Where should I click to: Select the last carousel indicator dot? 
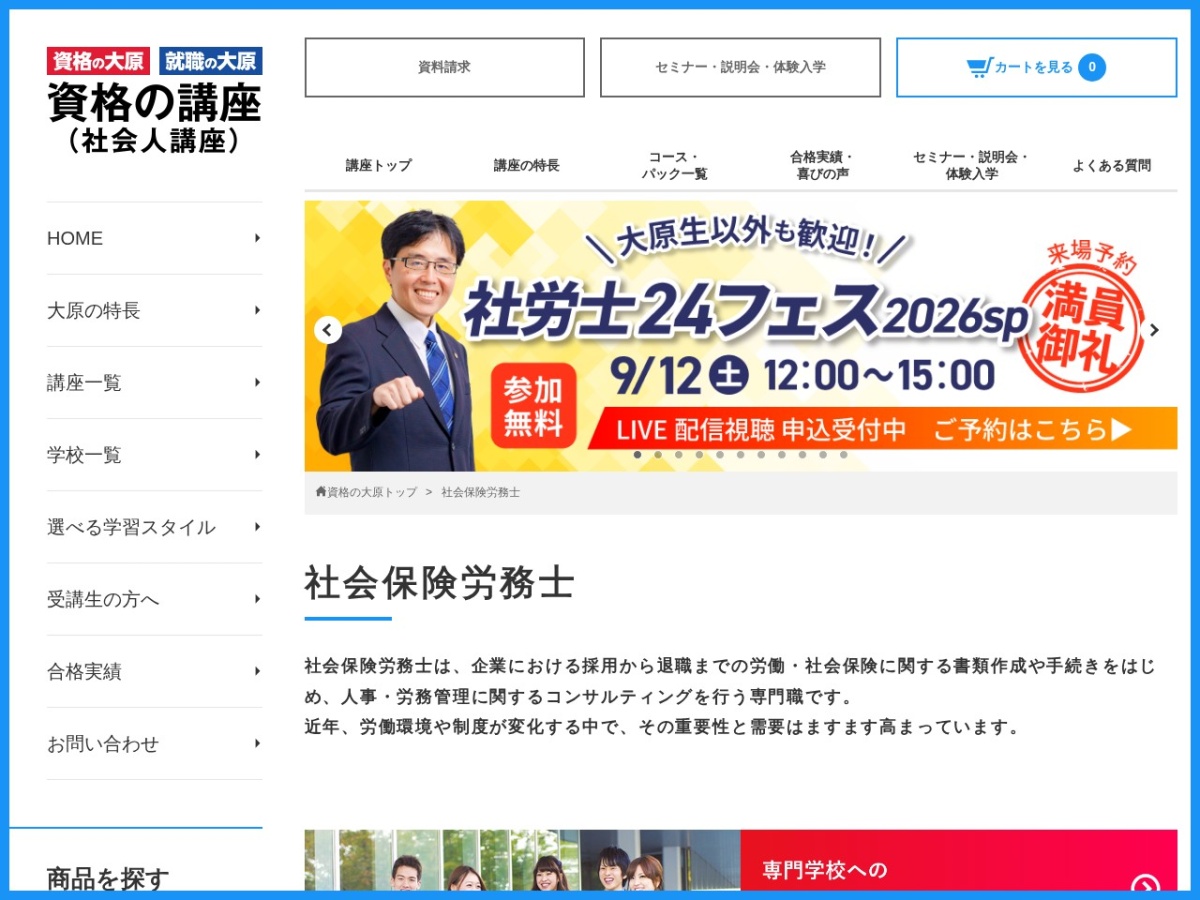844,454
